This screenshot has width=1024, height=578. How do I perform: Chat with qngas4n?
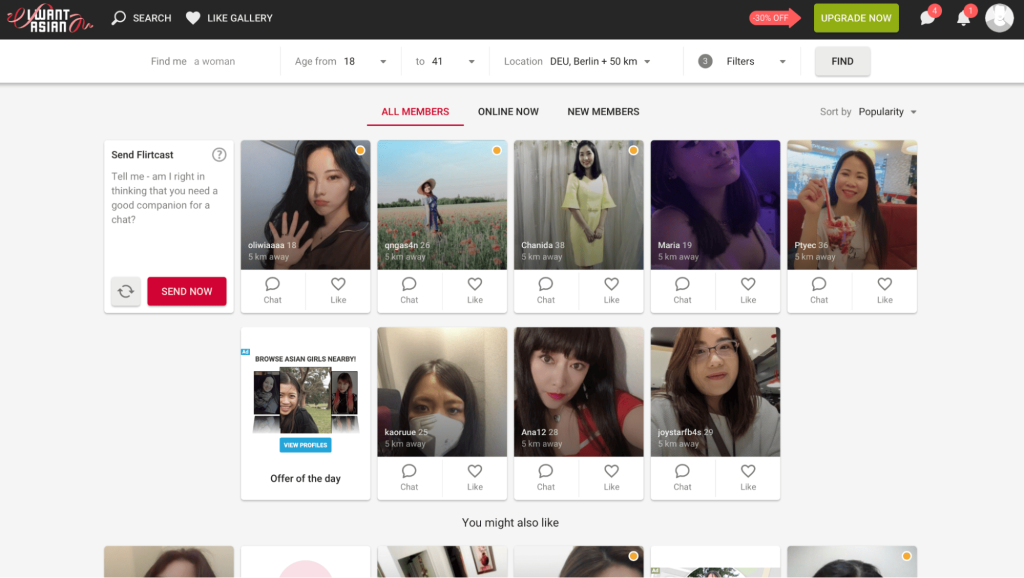pyautogui.click(x=409, y=291)
